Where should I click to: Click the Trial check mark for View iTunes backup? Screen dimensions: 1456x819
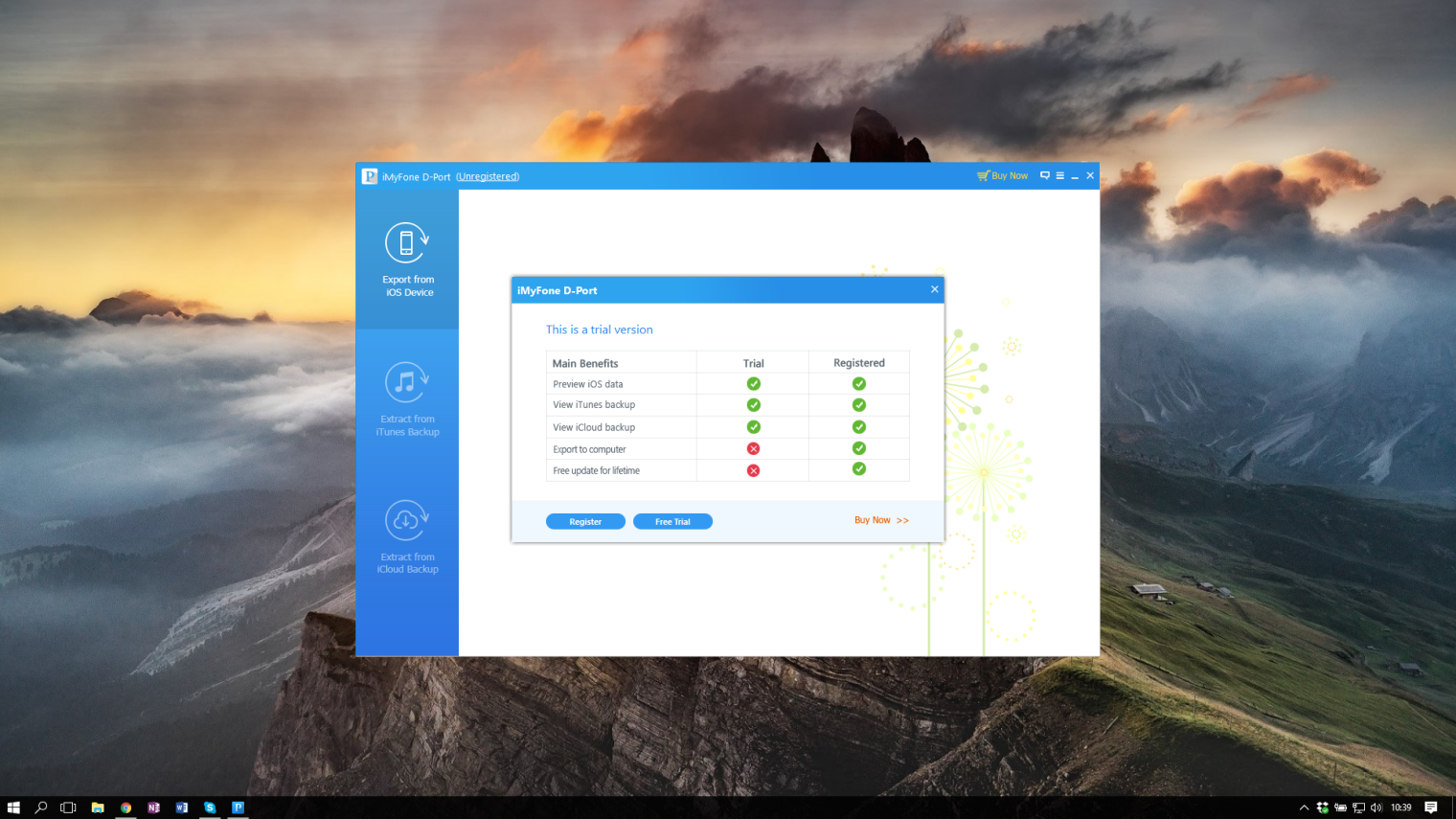click(754, 405)
